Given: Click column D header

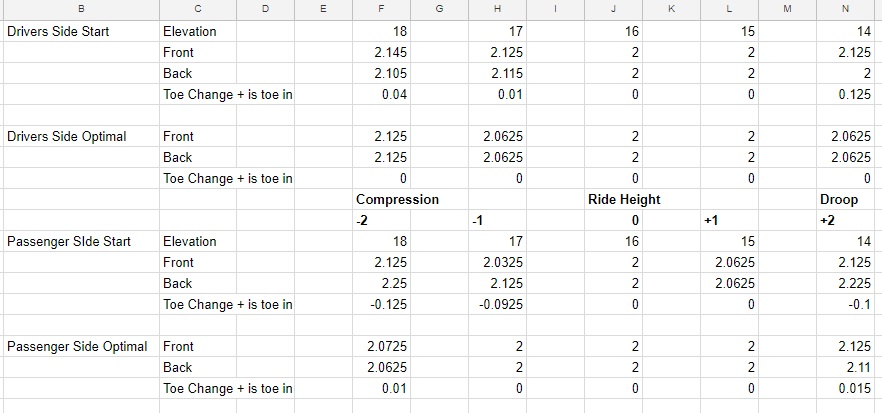Looking at the screenshot, I should (x=264, y=10).
